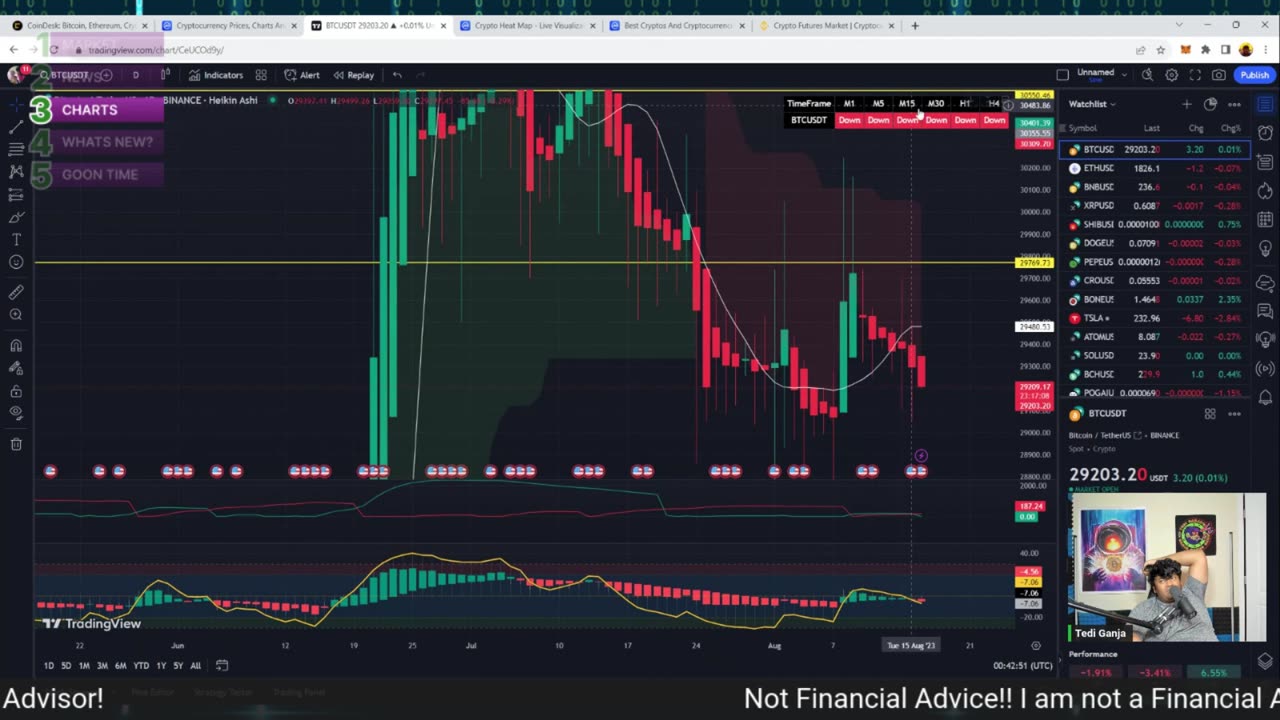Select the patterns drawing tool
1280x720 pixels.
[16, 172]
